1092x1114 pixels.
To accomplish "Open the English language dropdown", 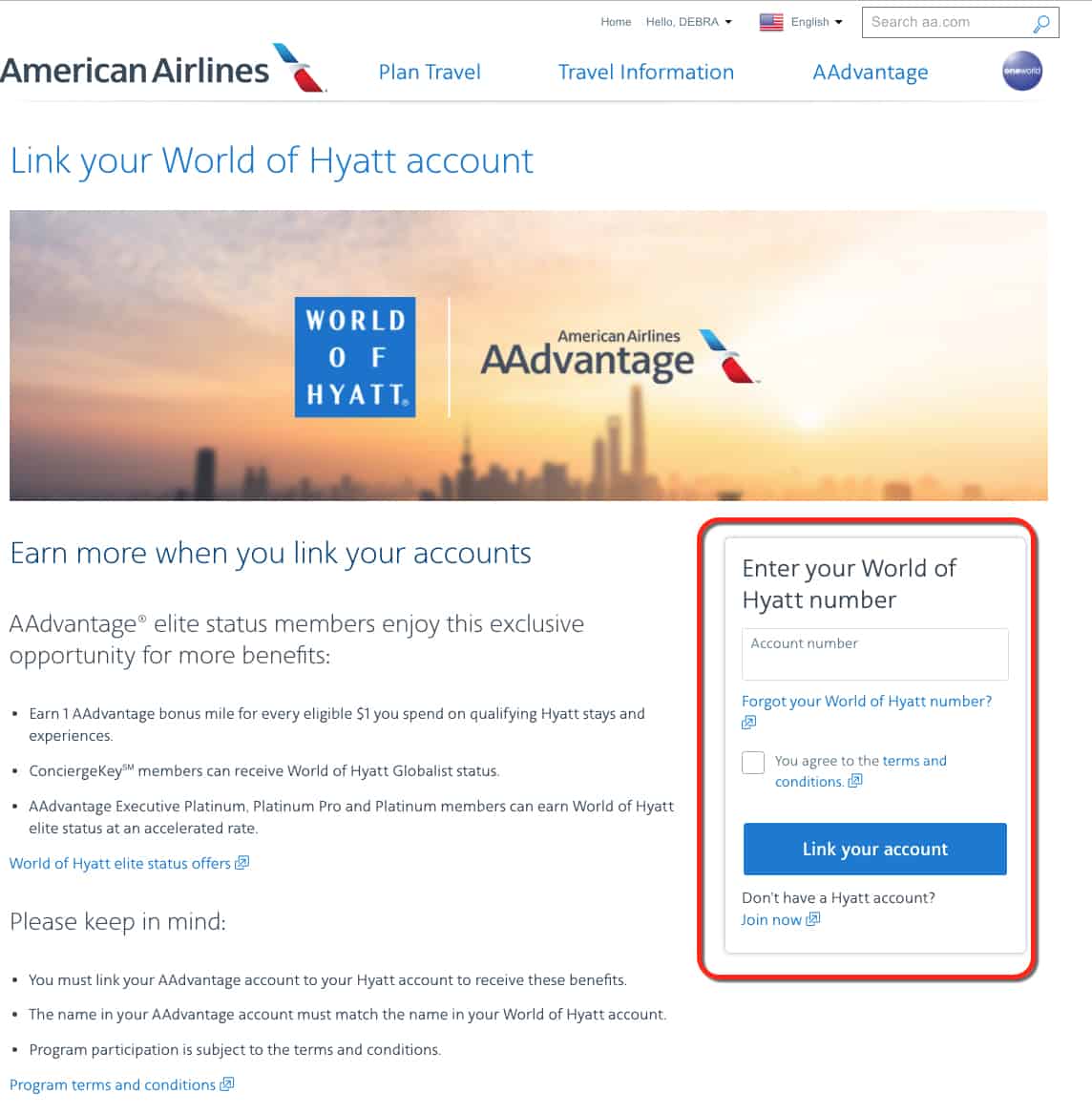I will 816,22.
